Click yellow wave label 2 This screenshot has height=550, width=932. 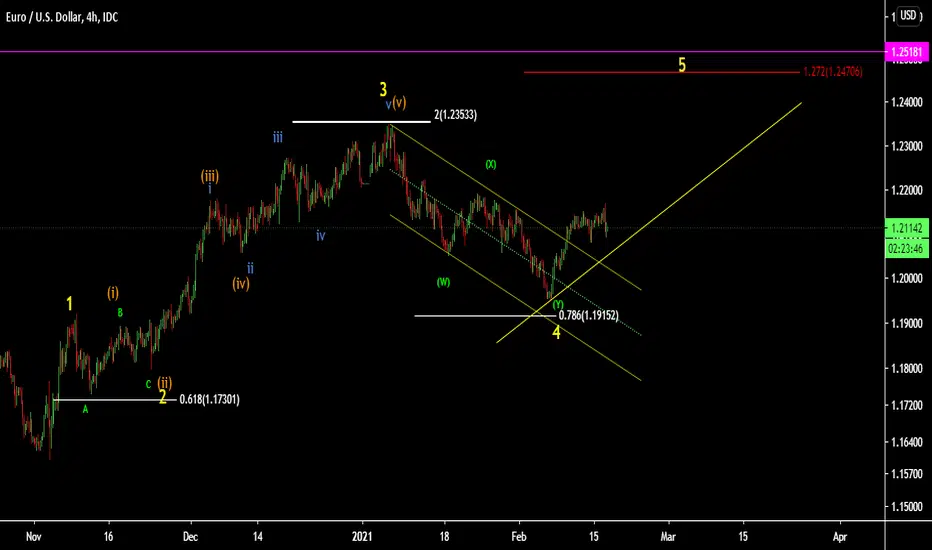pos(162,397)
